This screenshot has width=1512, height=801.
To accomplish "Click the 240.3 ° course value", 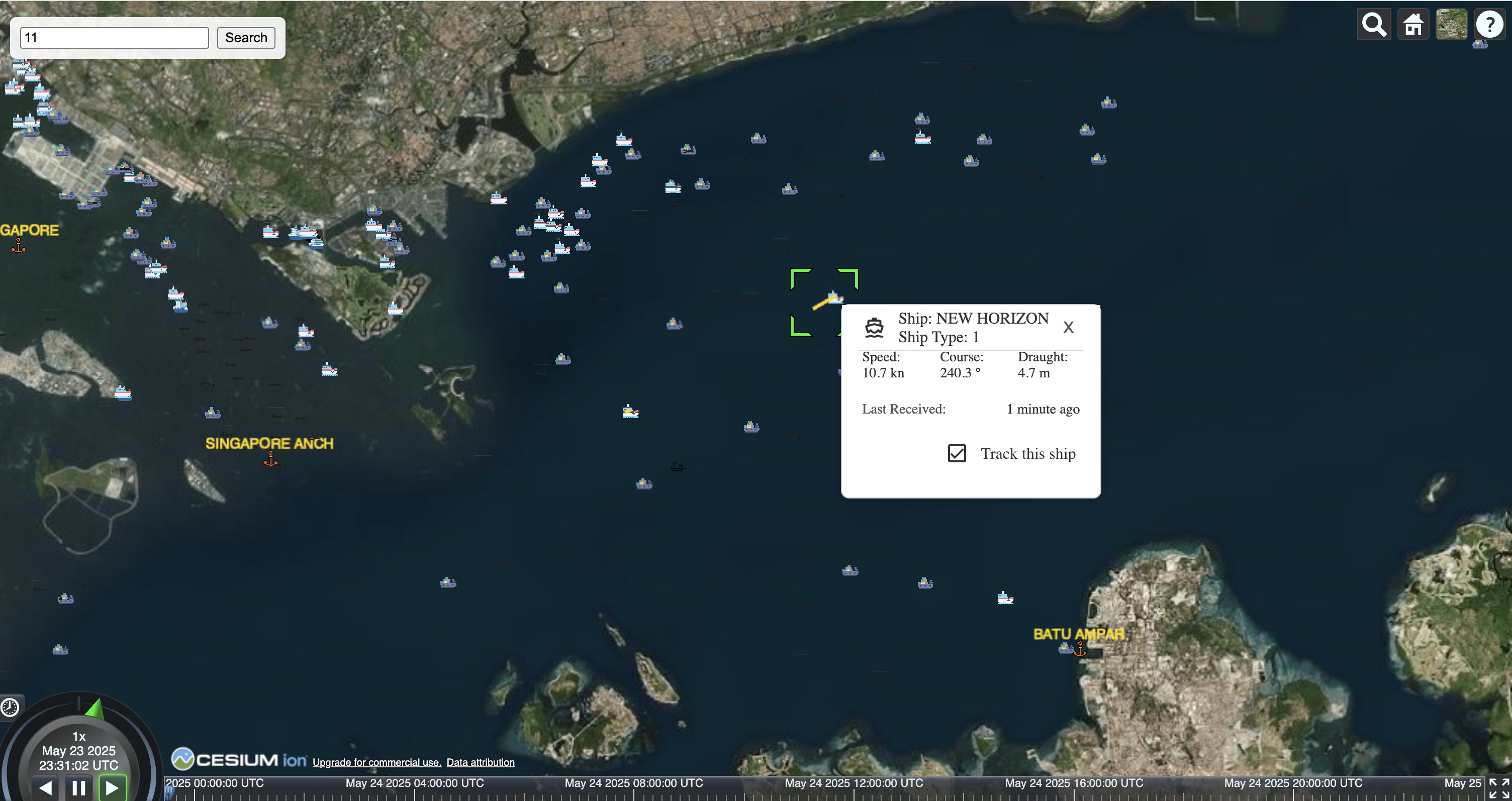I will pos(960,373).
